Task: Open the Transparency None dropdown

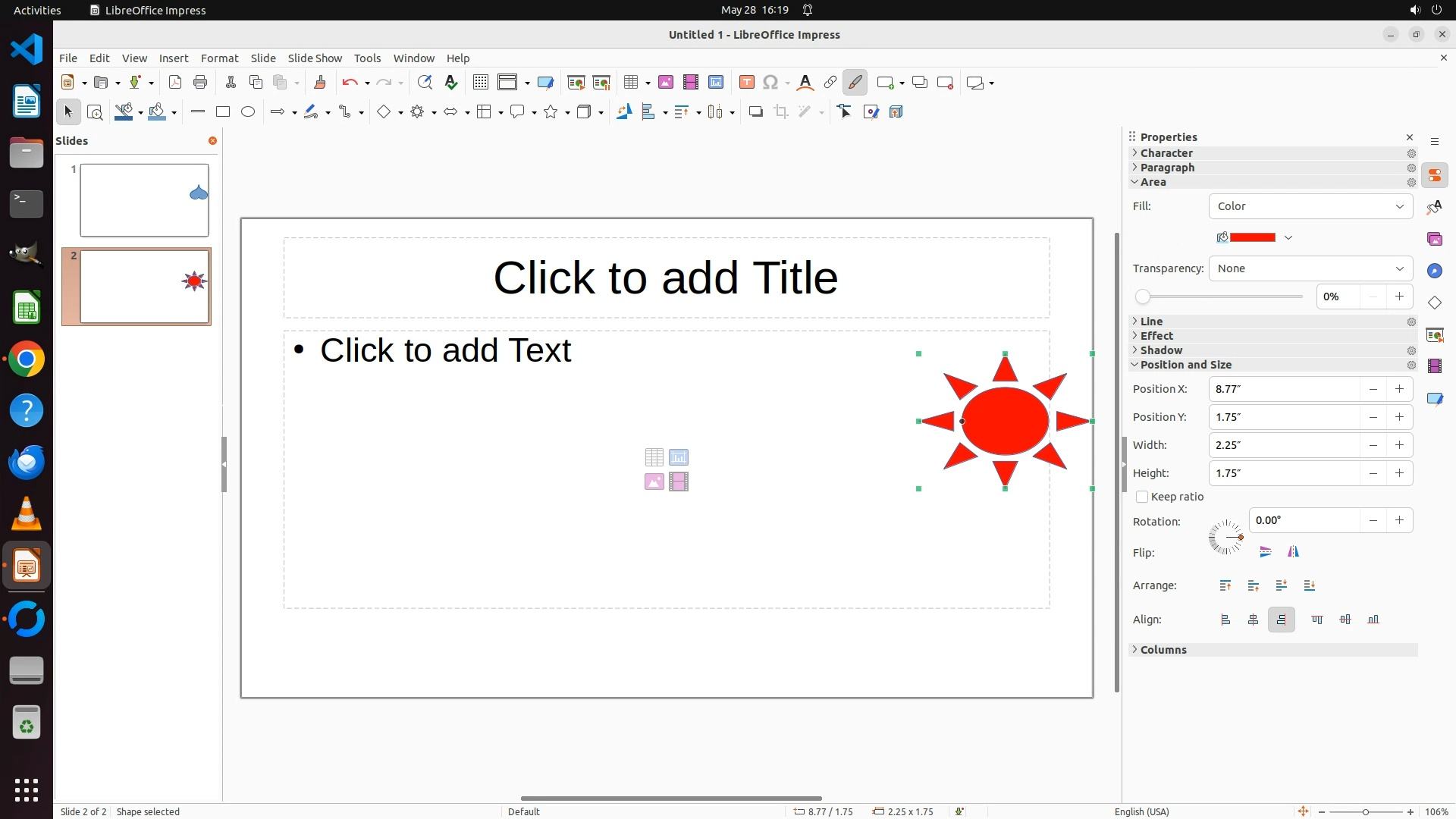Action: point(1310,268)
